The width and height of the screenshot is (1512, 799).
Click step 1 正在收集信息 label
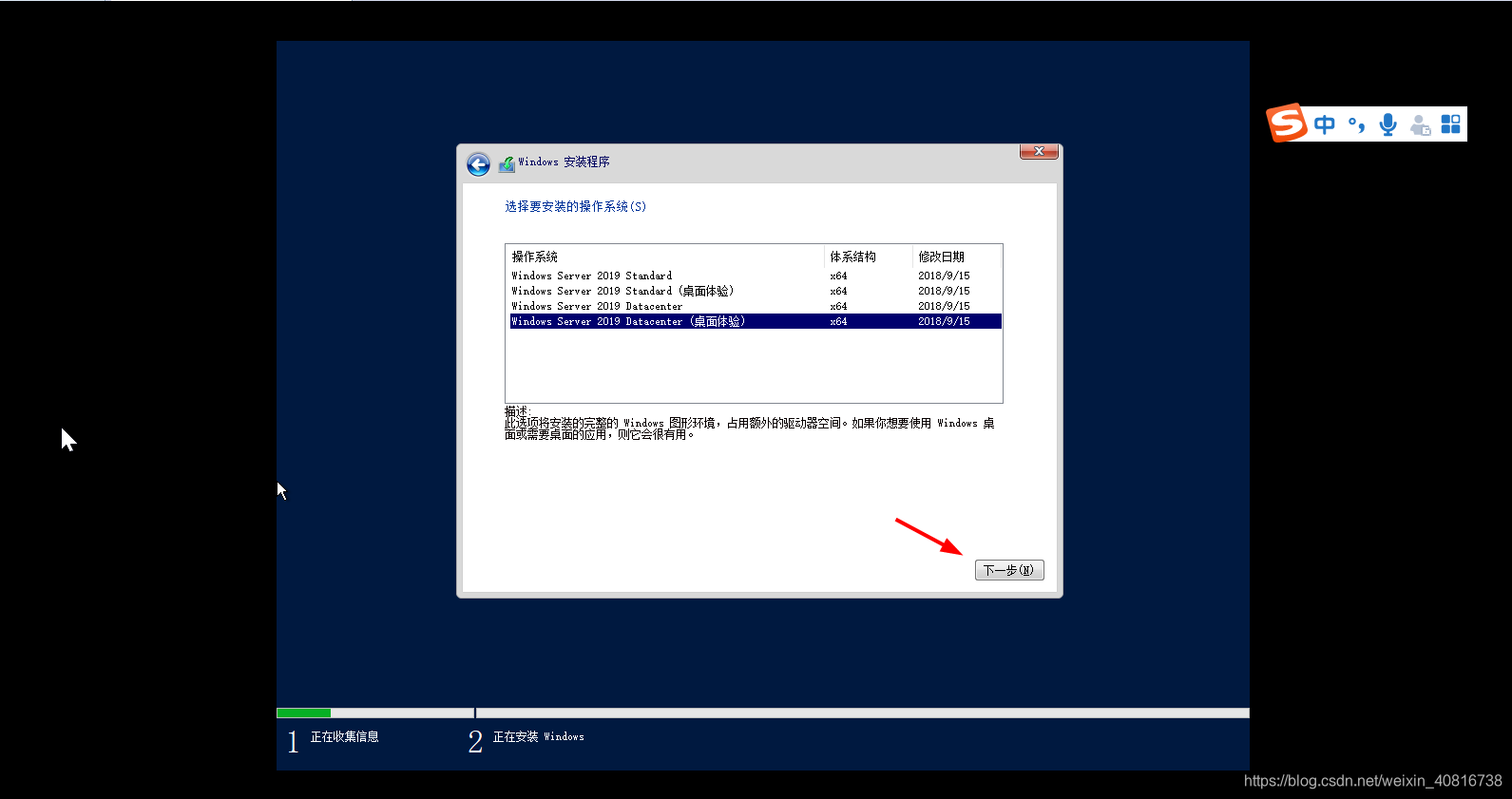point(344,736)
